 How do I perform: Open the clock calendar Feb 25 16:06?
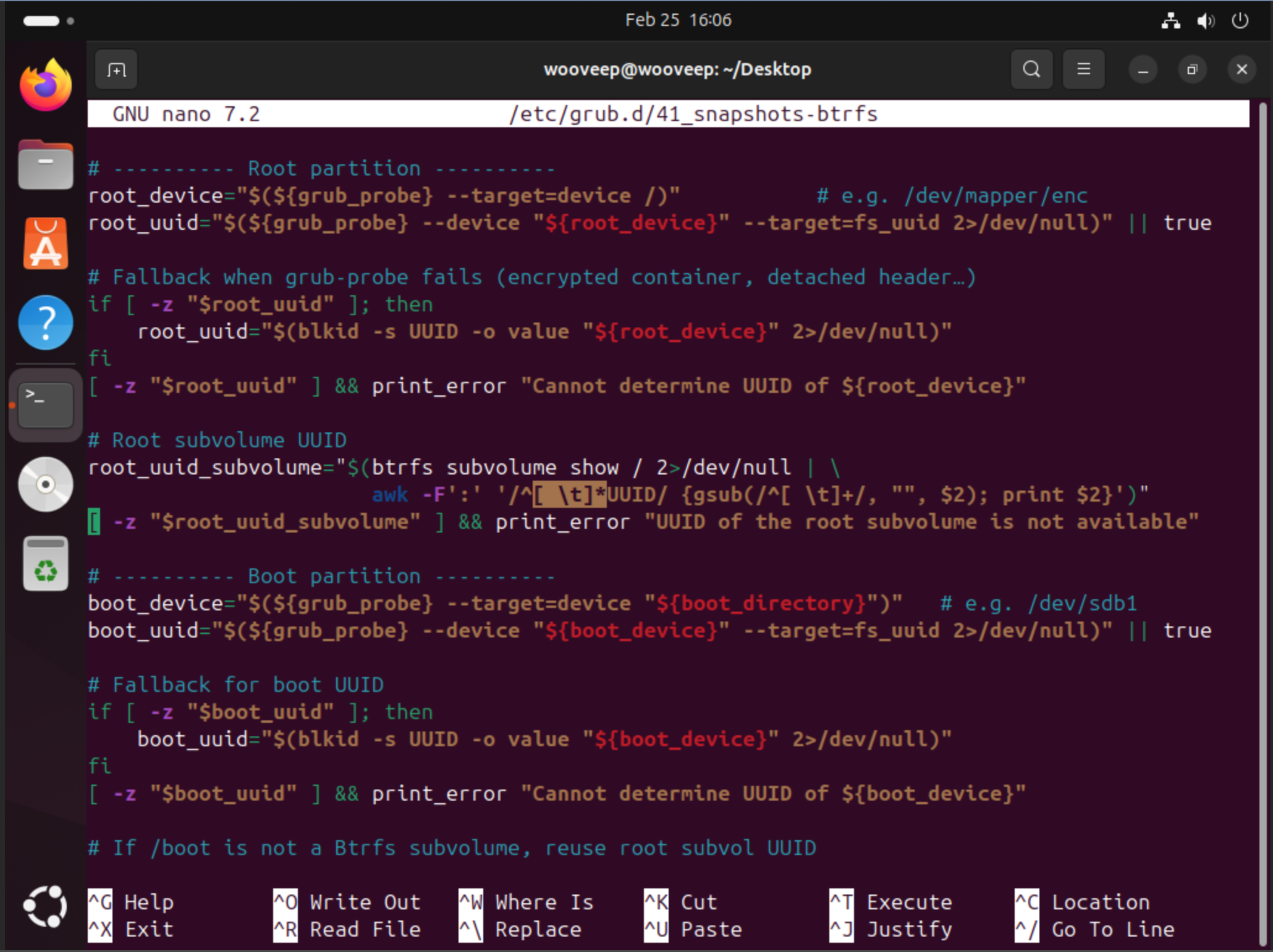coord(678,20)
